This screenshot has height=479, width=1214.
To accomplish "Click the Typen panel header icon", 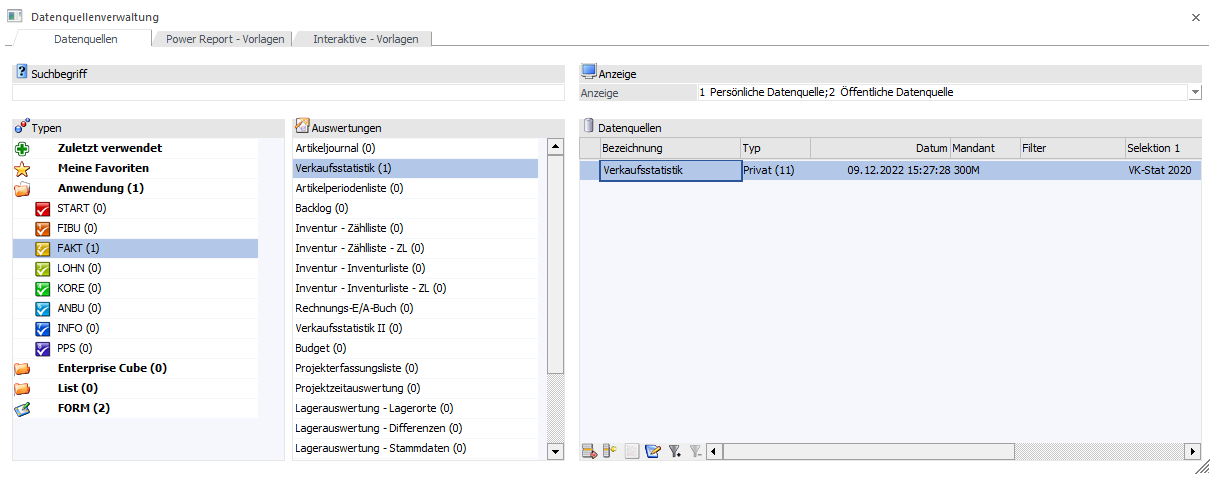I will (22, 127).
